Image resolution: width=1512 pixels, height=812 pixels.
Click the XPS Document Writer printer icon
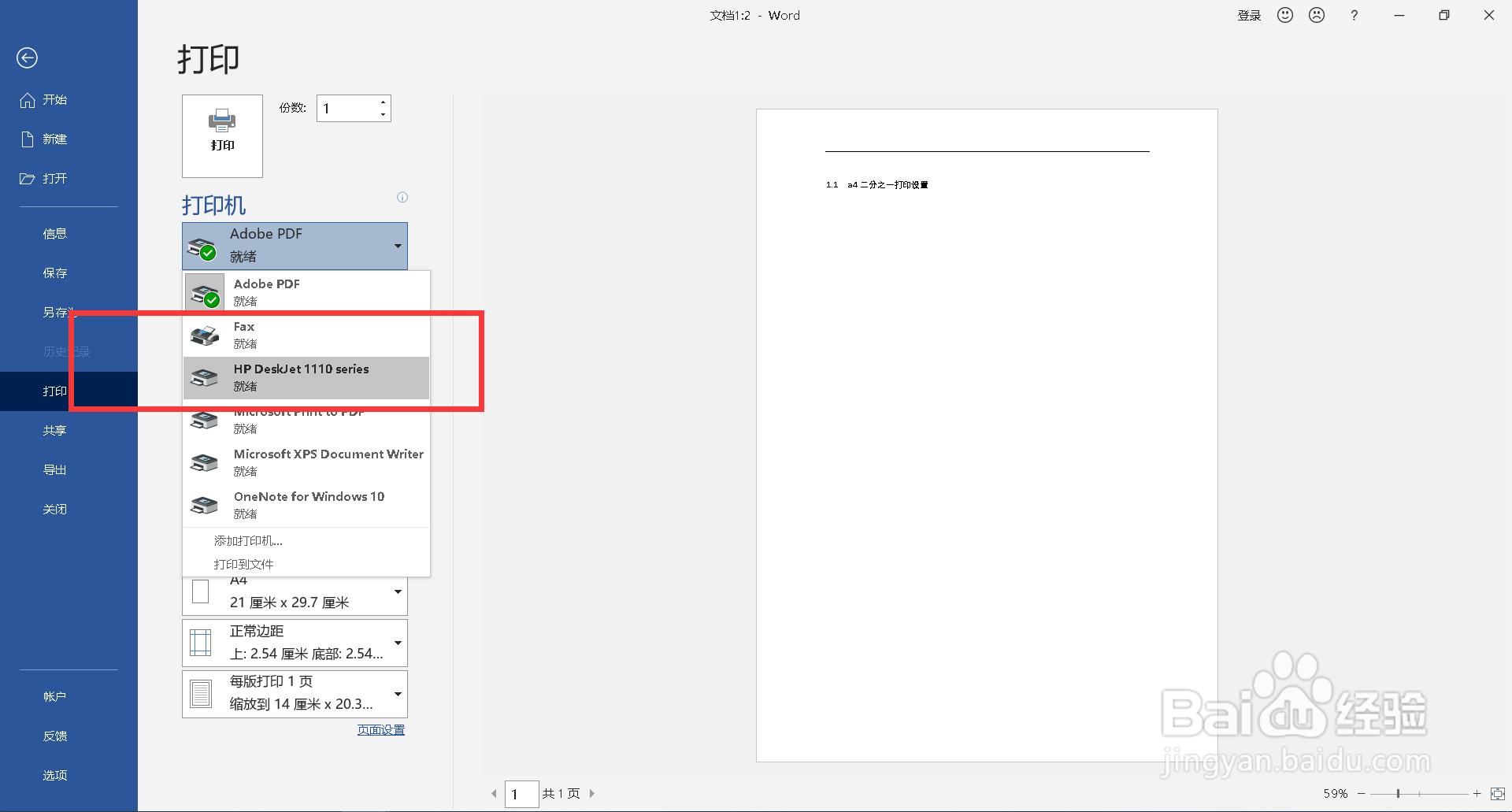[205, 463]
